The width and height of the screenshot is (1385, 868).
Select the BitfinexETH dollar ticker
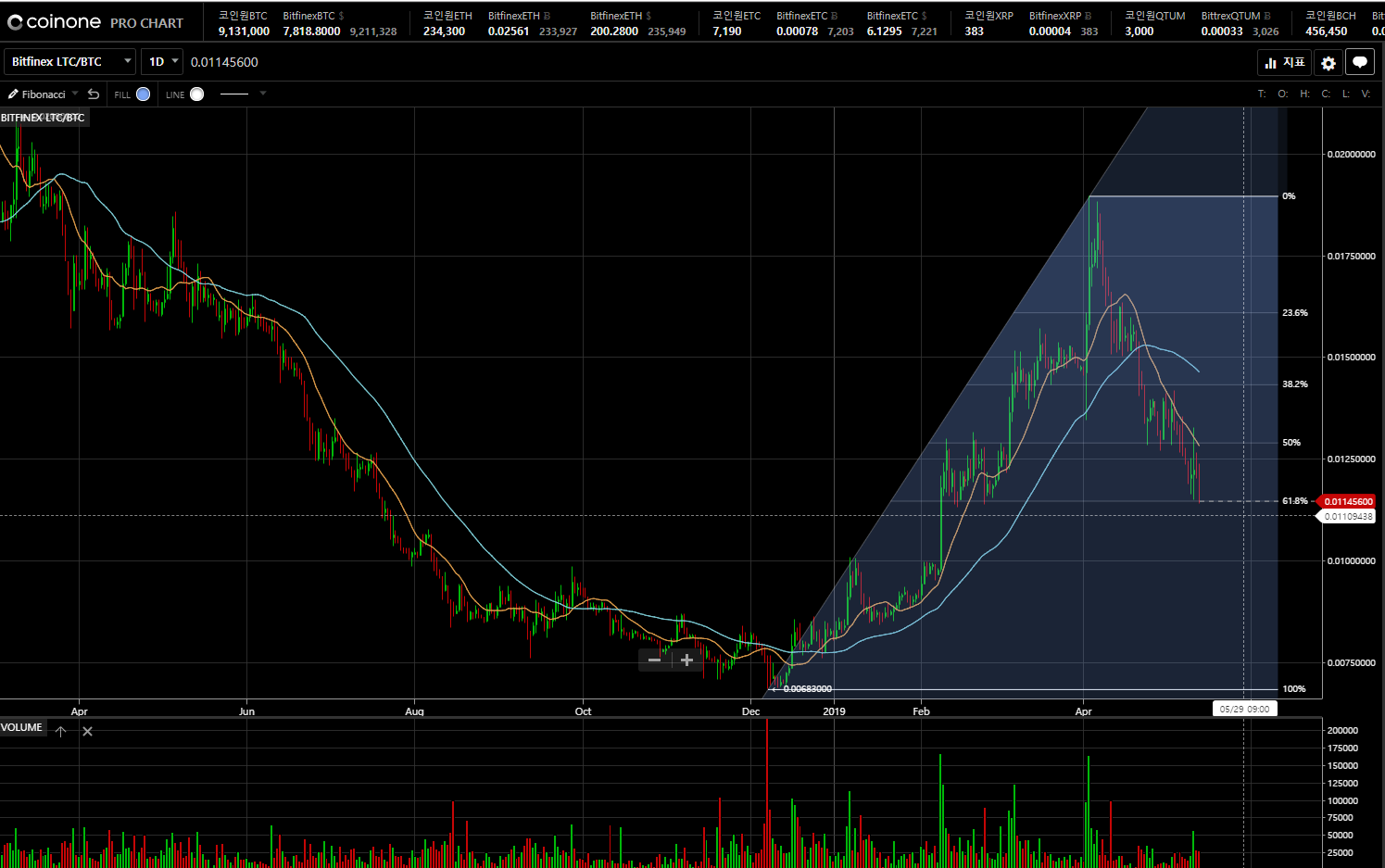coord(637,23)
